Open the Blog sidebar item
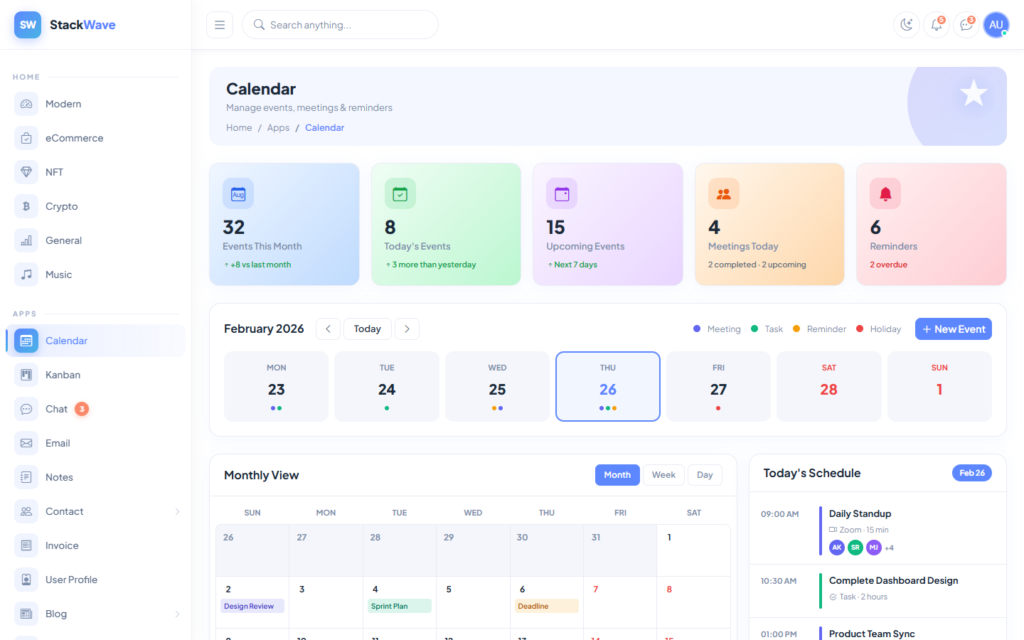This screenshot has height=640, width=1024. pos(96,614)
